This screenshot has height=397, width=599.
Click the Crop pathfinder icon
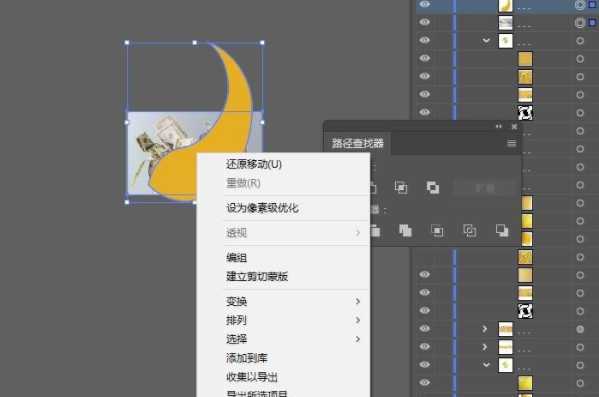pyautogui.click(x=437, y=230)
